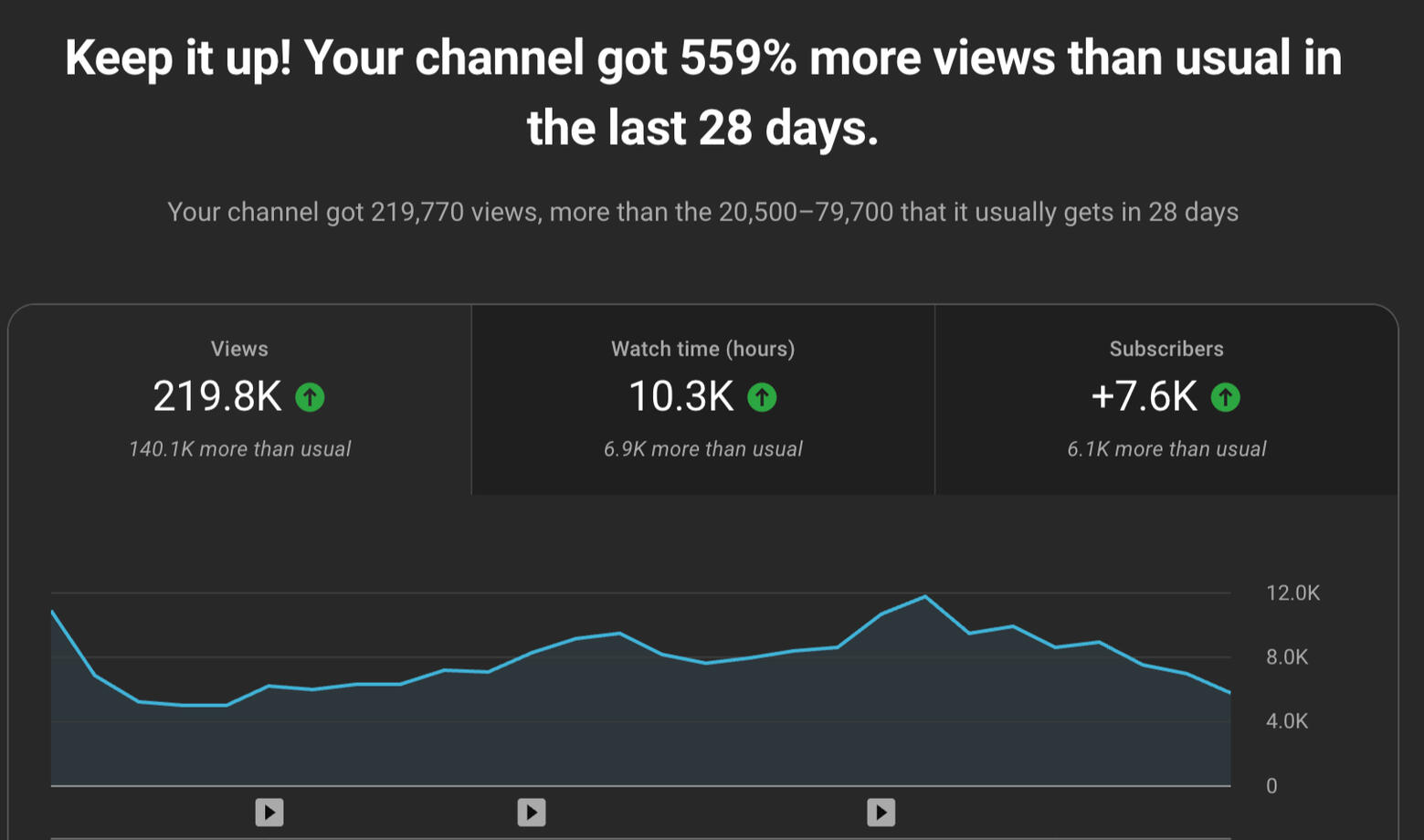
Task: Click green up arrow beside +7.6K subscribers
Action: 1225,397
